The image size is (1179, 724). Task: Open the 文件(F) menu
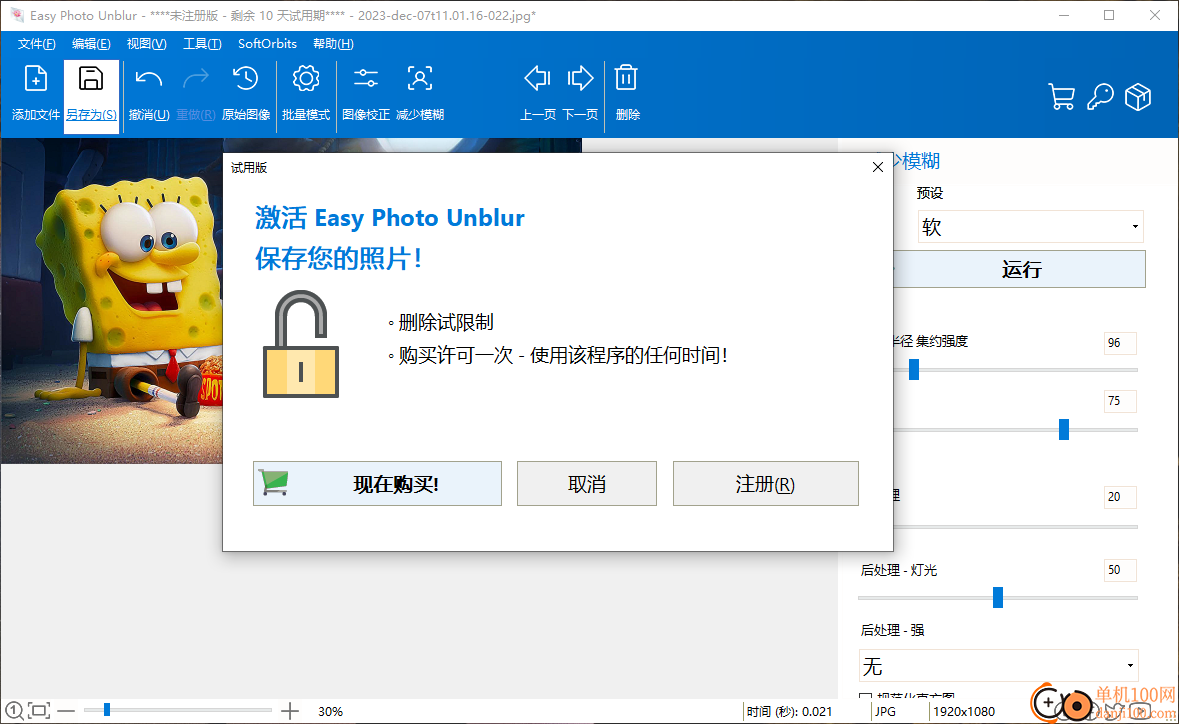point(36,44)
